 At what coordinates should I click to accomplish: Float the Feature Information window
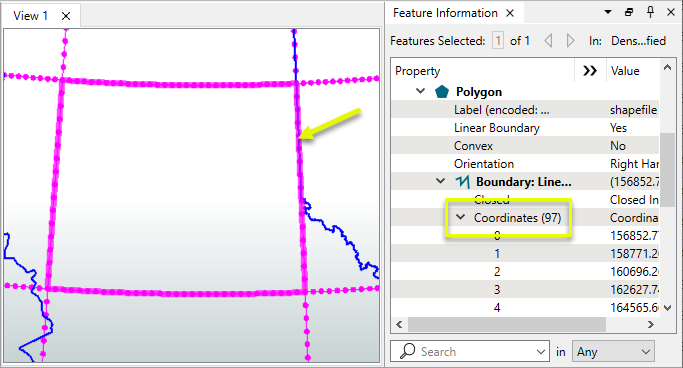tap(629, 12)
